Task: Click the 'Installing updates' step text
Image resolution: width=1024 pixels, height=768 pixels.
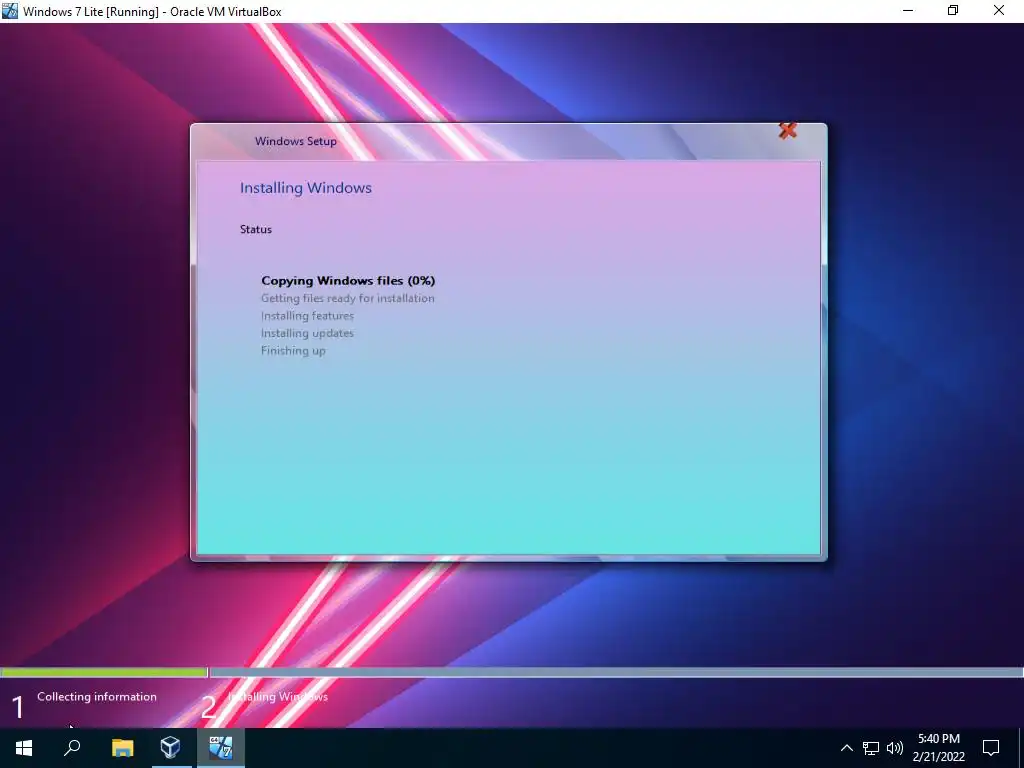Action: click(x=307, y=333)
